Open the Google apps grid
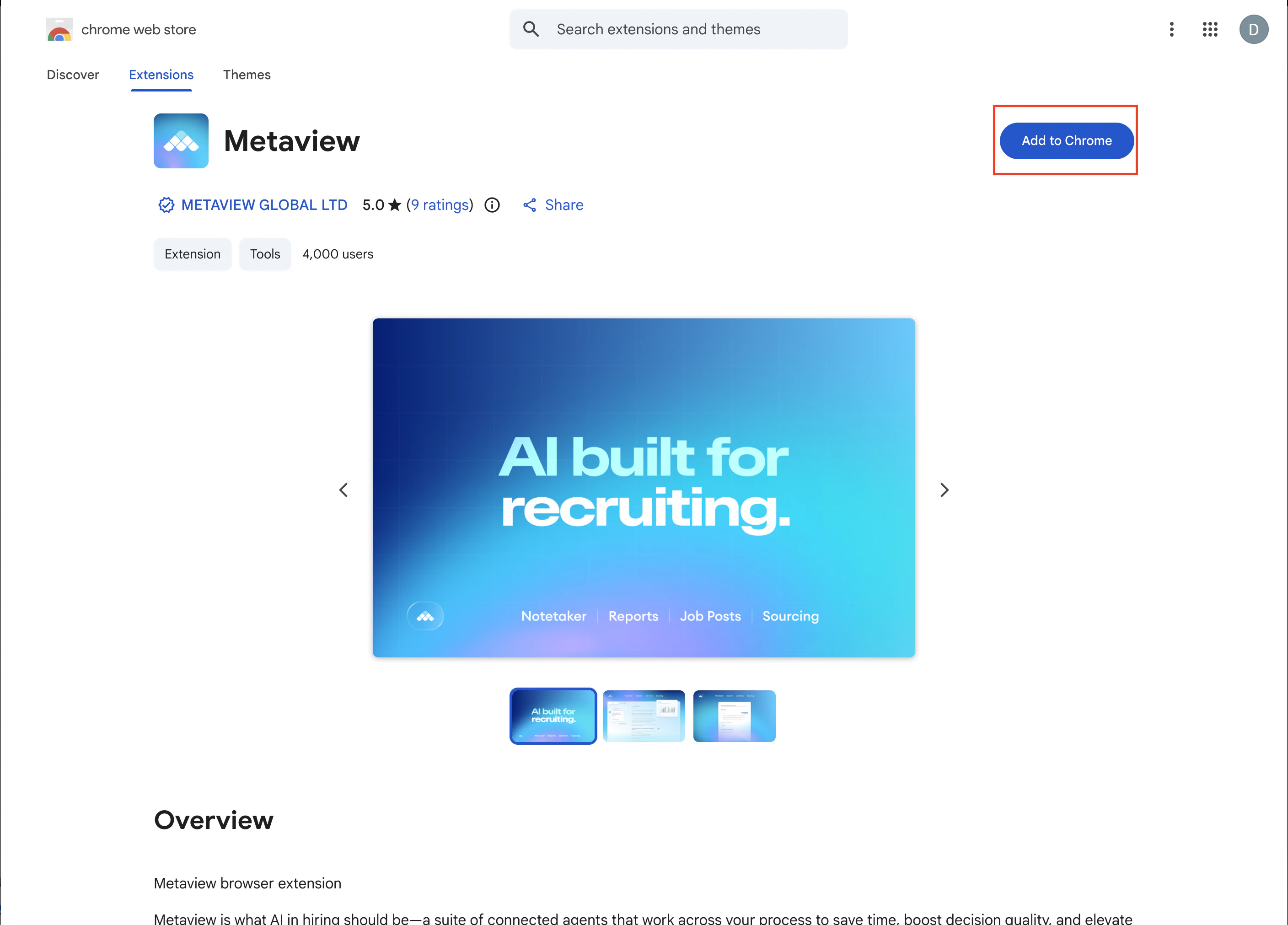 (x=1210, y=30)
